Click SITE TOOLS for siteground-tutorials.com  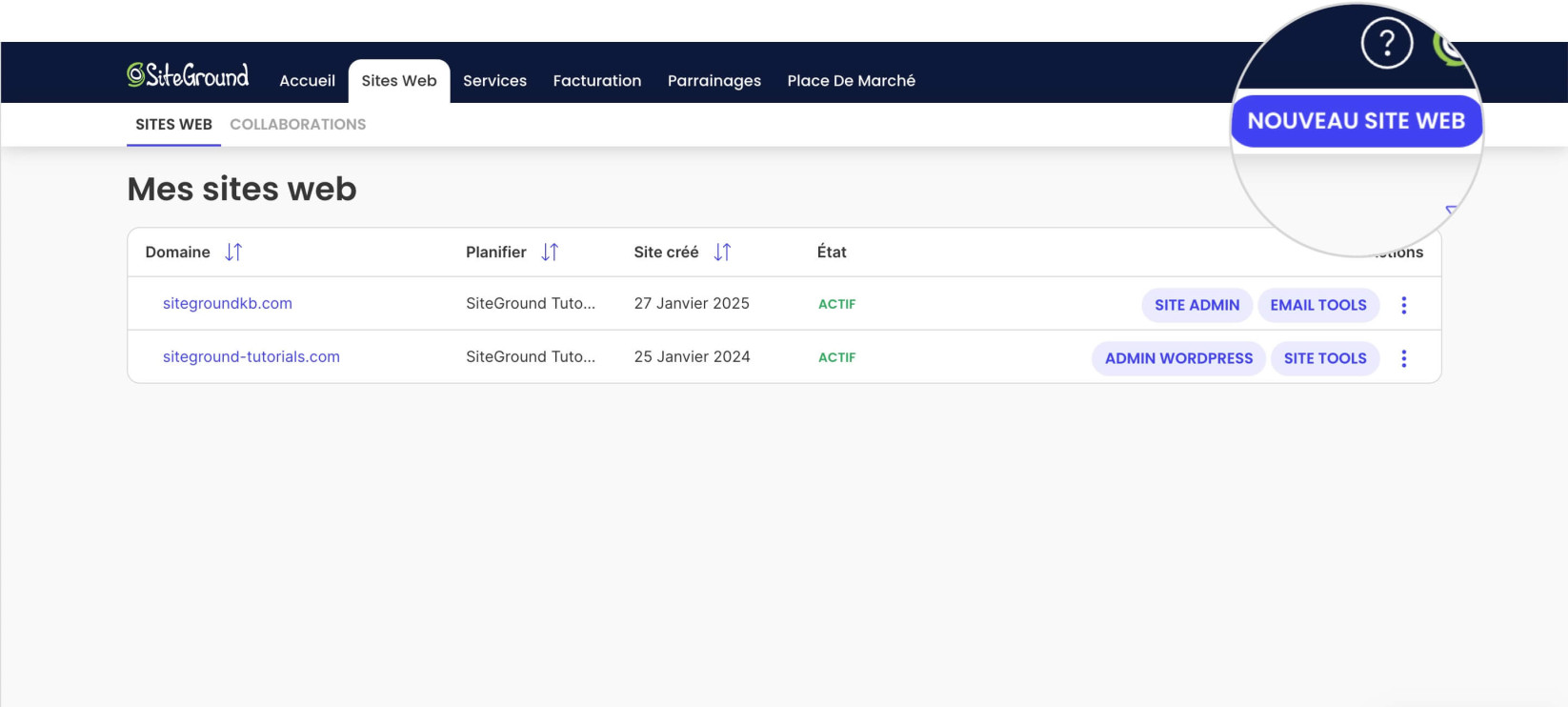coord(1325,358)
